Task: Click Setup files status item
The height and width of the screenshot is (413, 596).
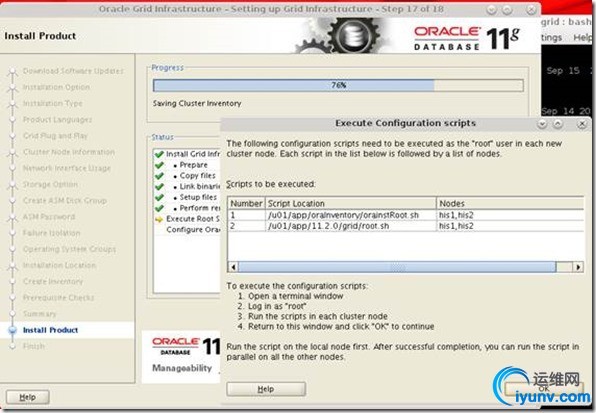Action: pyautogui.click(x=198, y=197)
